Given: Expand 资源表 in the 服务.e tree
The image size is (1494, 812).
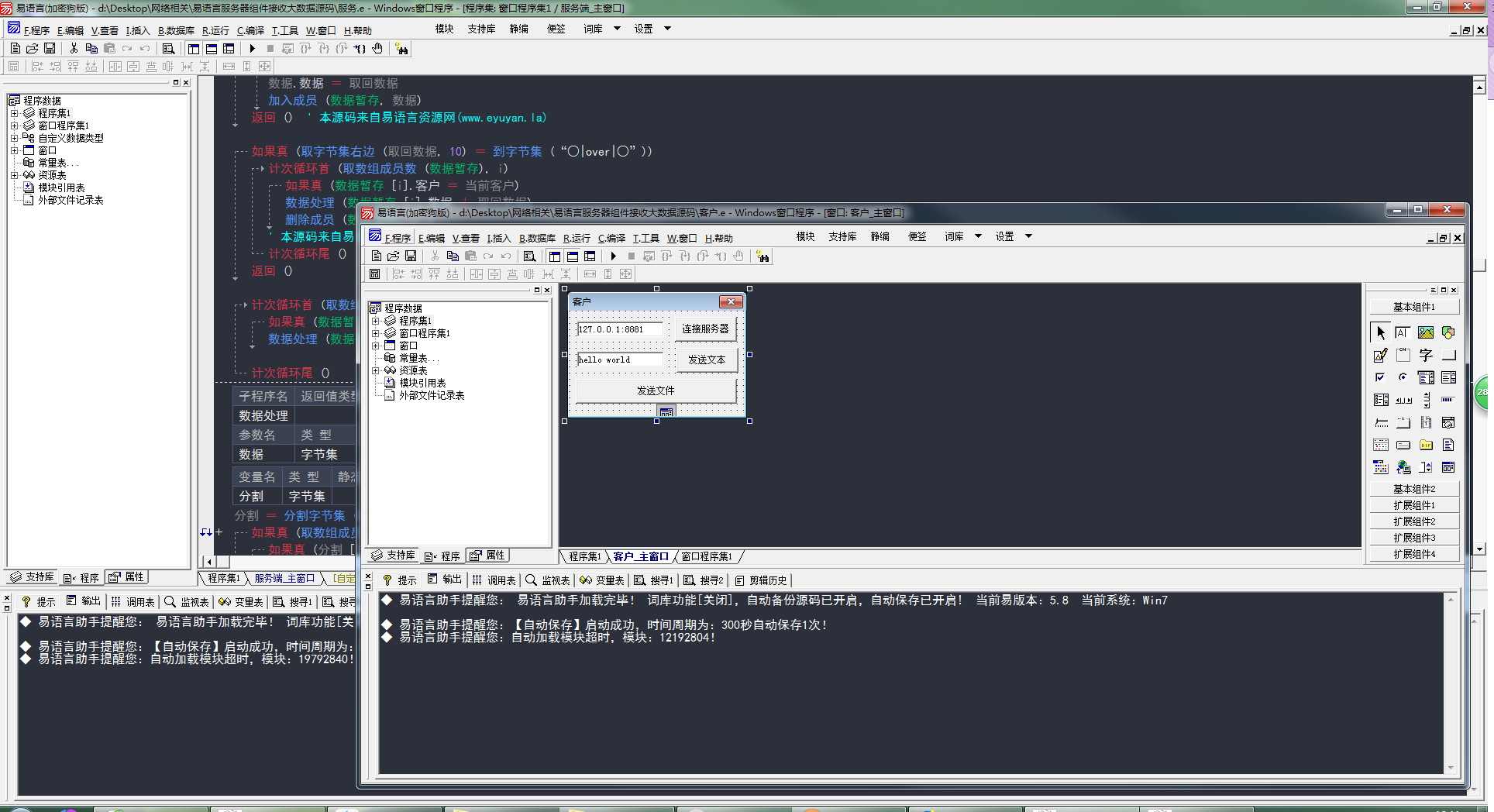Looking at the screenshot, I should coord(15,175).
